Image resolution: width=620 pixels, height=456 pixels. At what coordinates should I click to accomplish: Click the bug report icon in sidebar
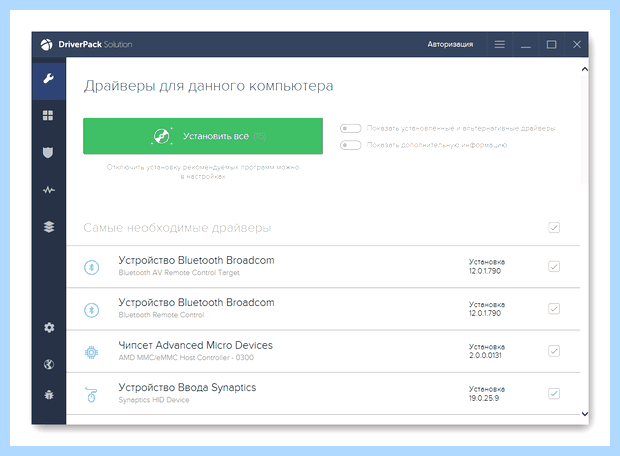click(x=49, y=394)
